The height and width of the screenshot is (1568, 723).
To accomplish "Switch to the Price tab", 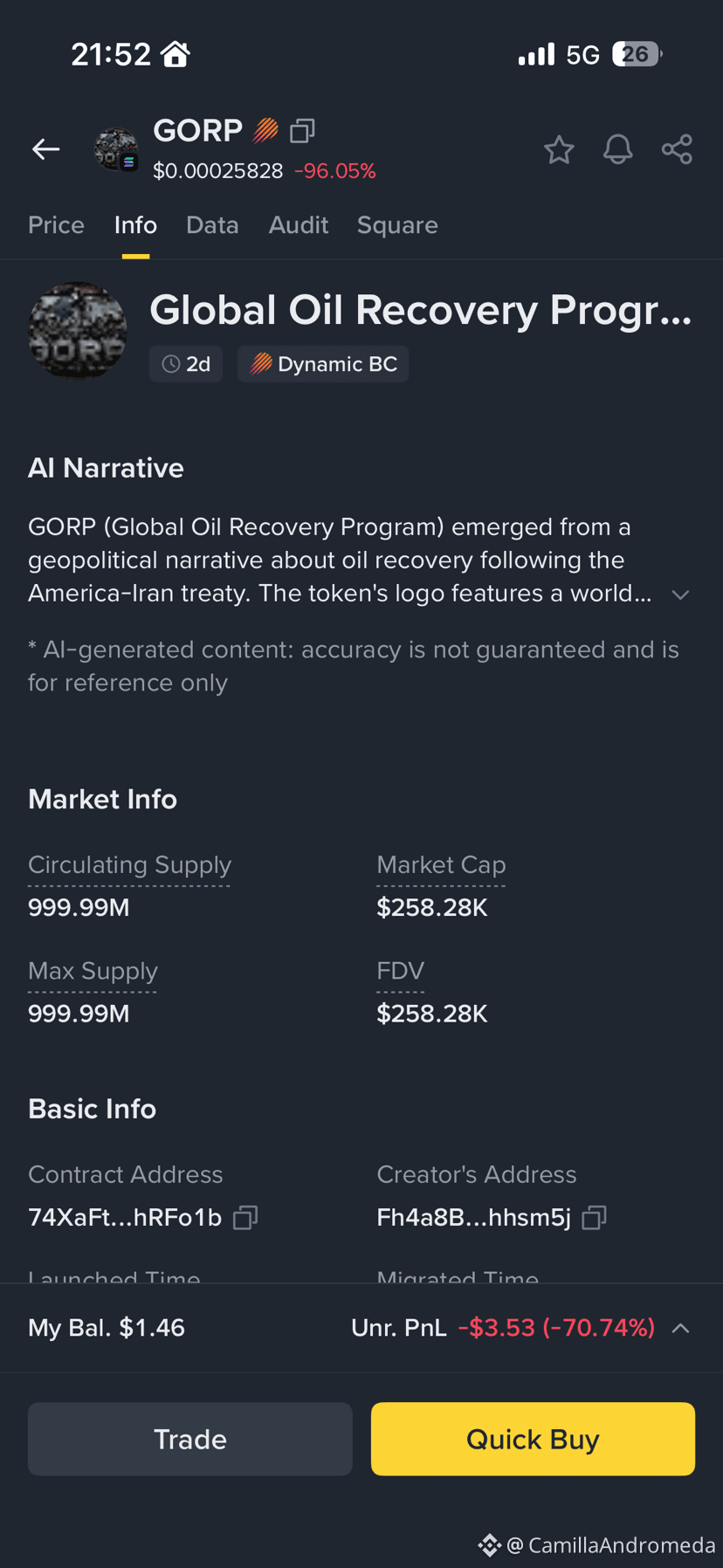I will pyautogui.click(x=56, y=225).
